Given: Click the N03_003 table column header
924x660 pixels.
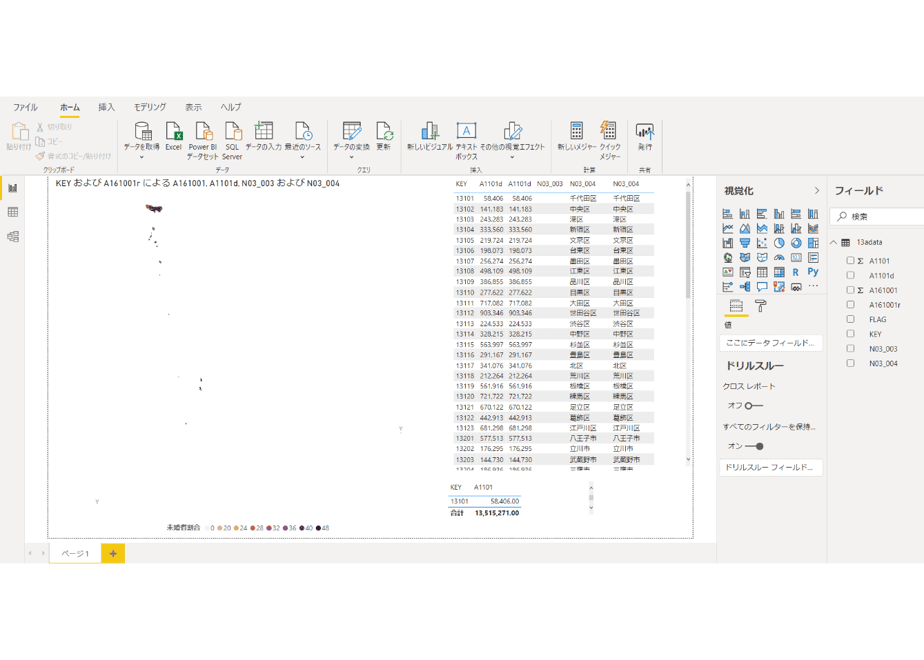Looking at the screenshot, I should pos(550,184).
